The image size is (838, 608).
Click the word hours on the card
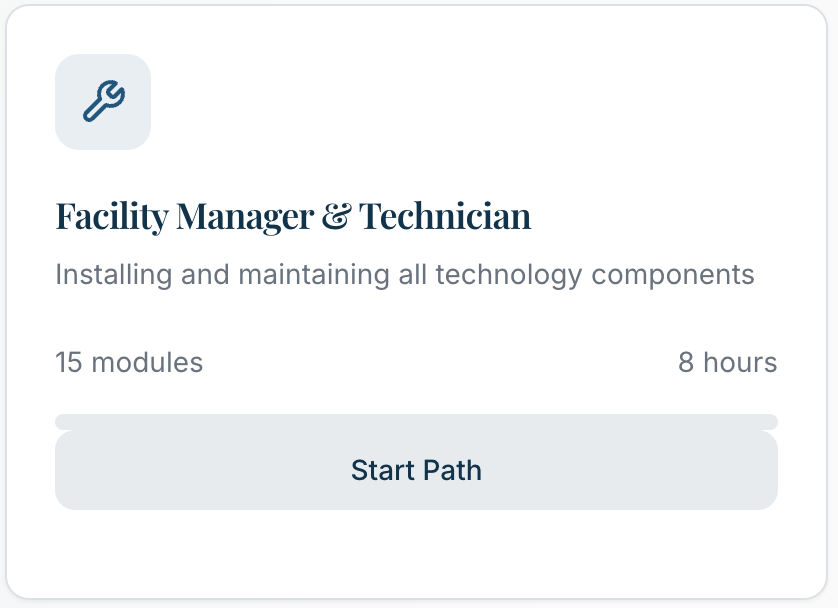(740, 362)
